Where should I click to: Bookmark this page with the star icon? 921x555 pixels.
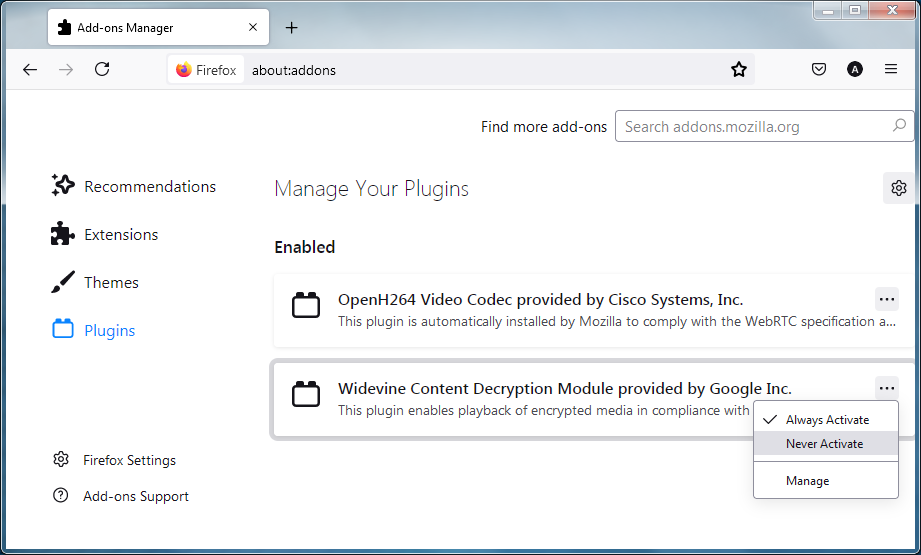click(739, 70)
